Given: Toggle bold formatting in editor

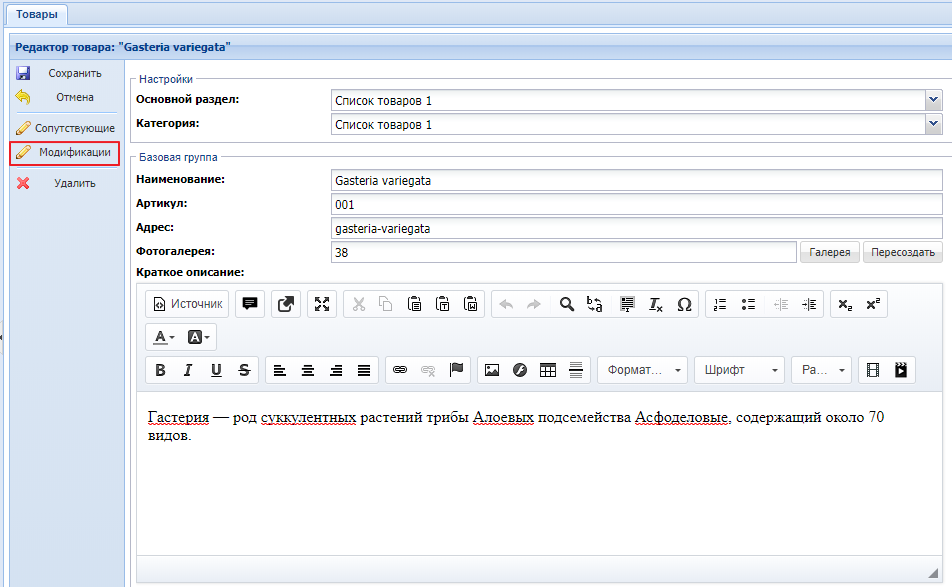Looking at the screenshot, I should click(x=160, y=370).
